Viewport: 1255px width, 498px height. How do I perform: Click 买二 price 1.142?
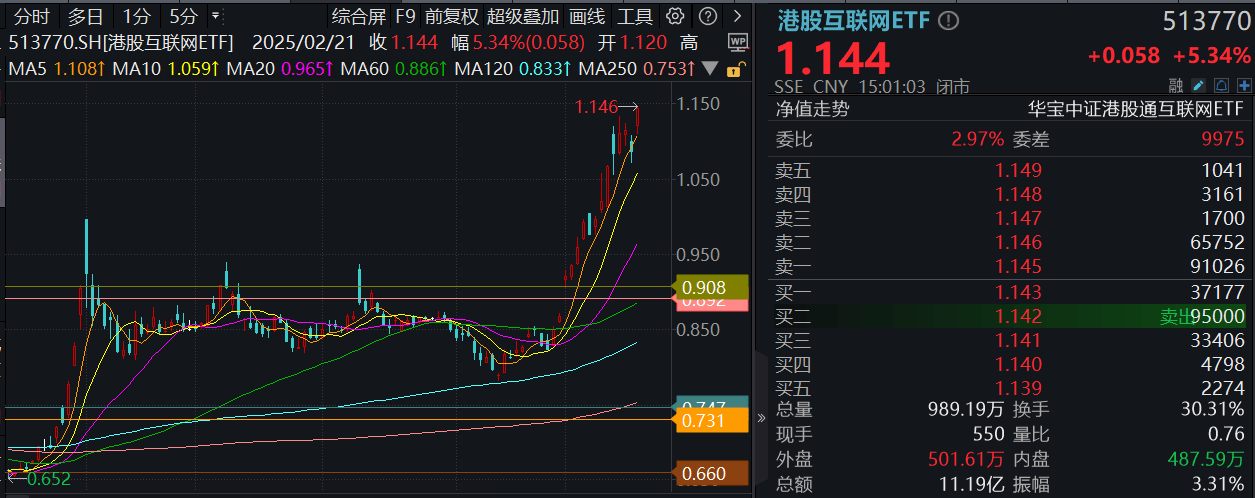(x=1018, y=316)
